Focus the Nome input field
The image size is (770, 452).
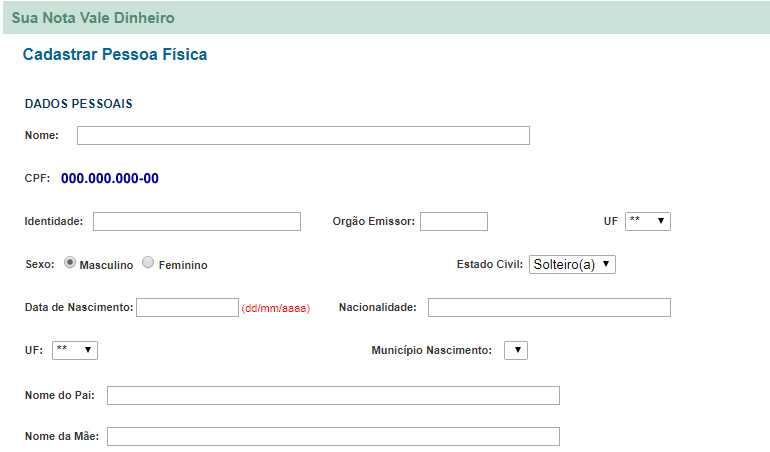[303, 136]
